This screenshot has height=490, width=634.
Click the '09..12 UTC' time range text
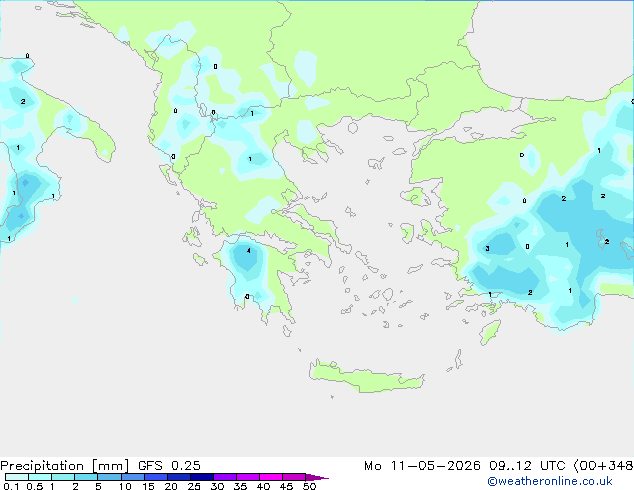(527, 466)
